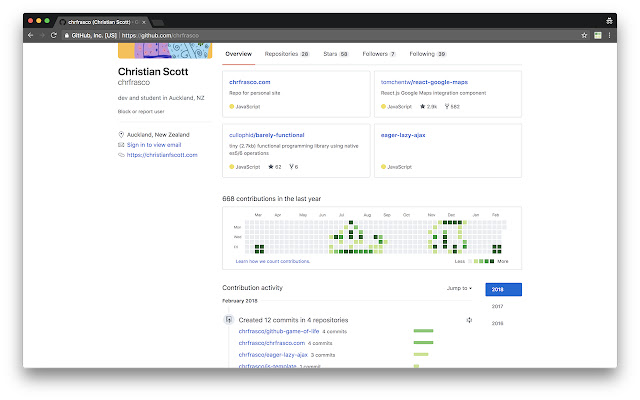This screenshot has height=400, width=640.
Task: Open the christianfscott.com website link
Action: (x=162, y=155)
